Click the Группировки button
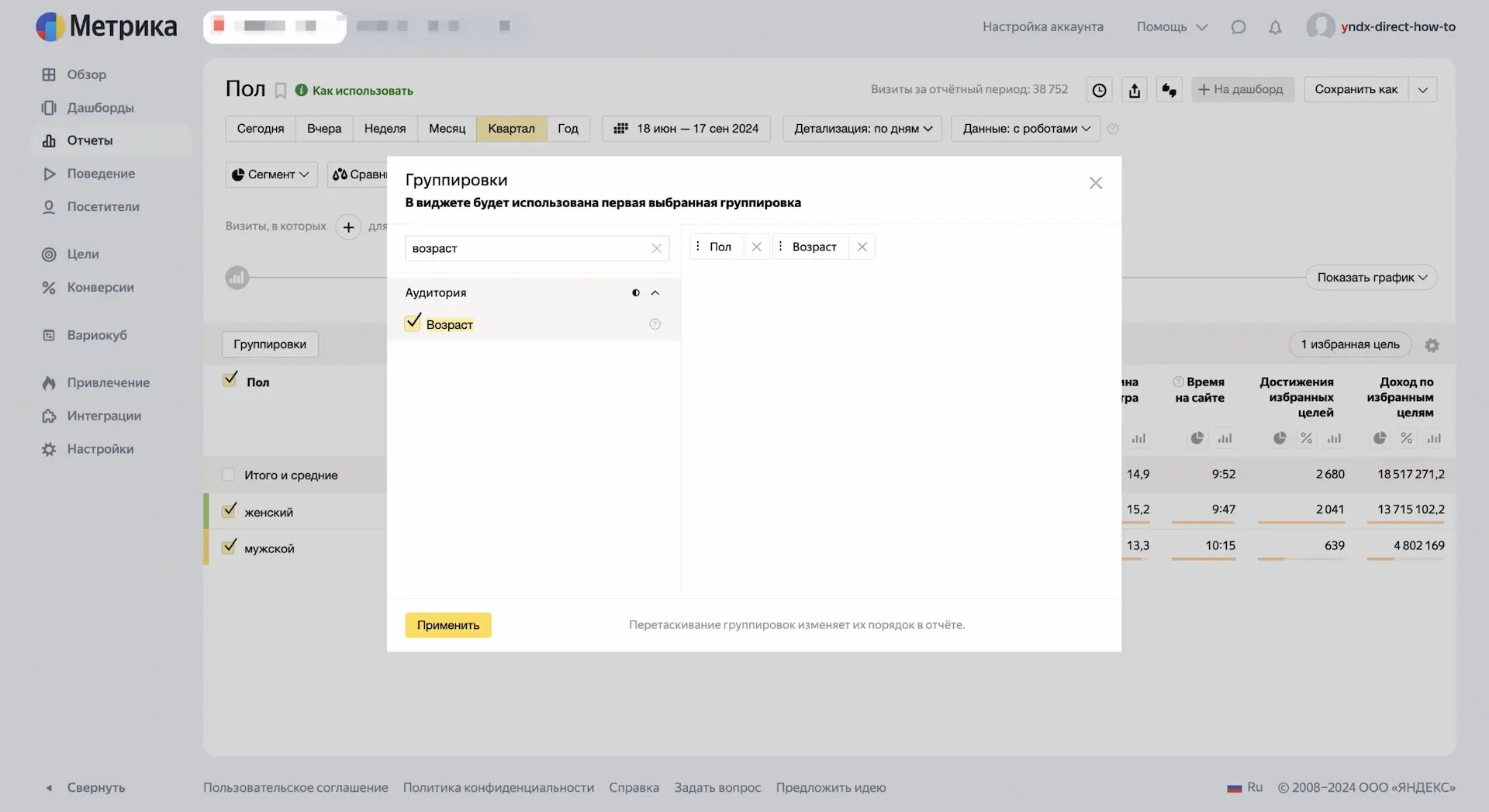1489x812 pixels. pos(270,344)
